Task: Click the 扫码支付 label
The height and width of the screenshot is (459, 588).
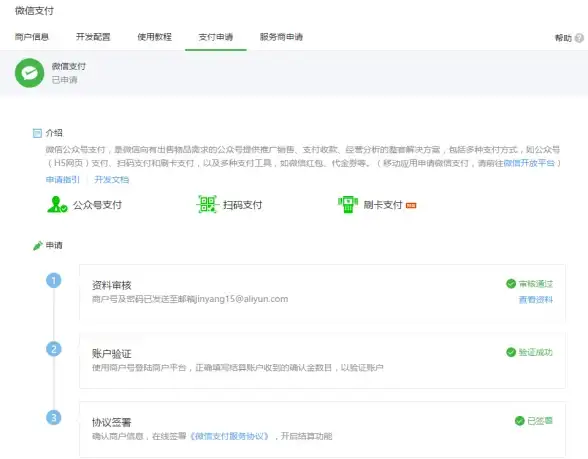Action: pyautogui.click(x=242, y=205)
